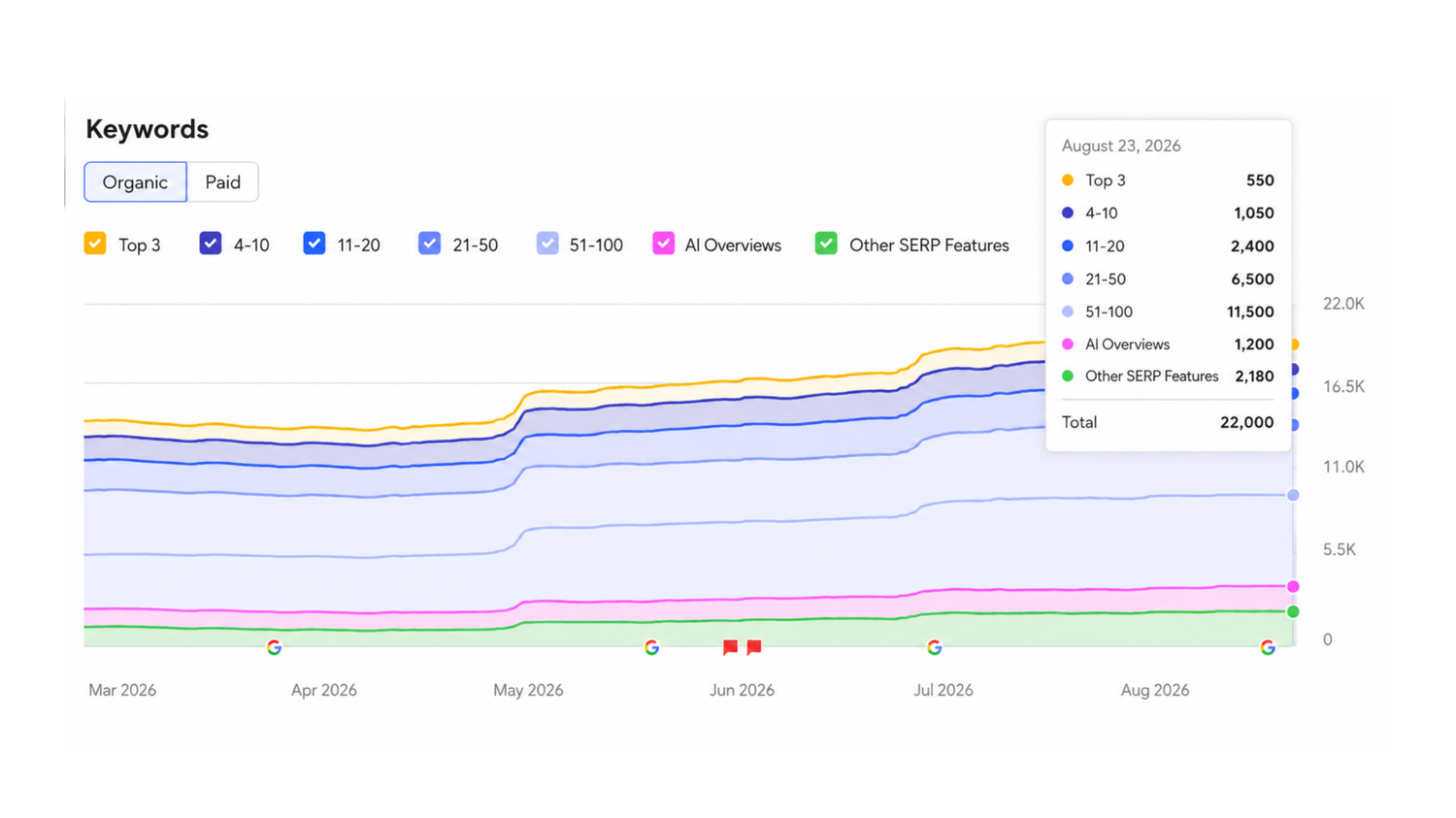This screenshot has height=818, width=1456.
Task: Open the Google update marker in late August
Action: (x=1268, y=647)
